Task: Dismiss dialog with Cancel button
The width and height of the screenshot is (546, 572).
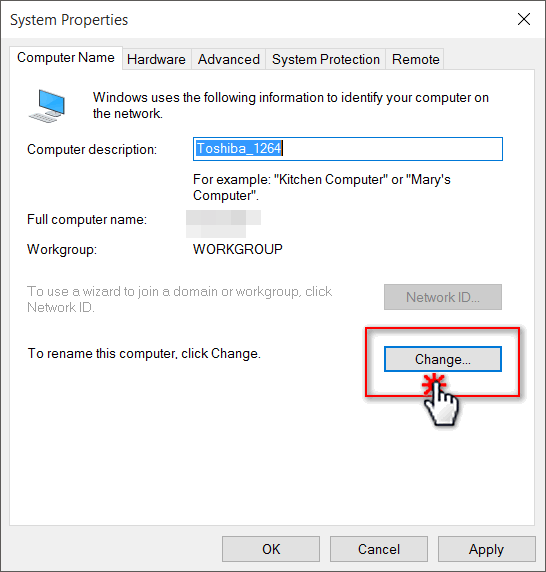Action: pos(379,549)
